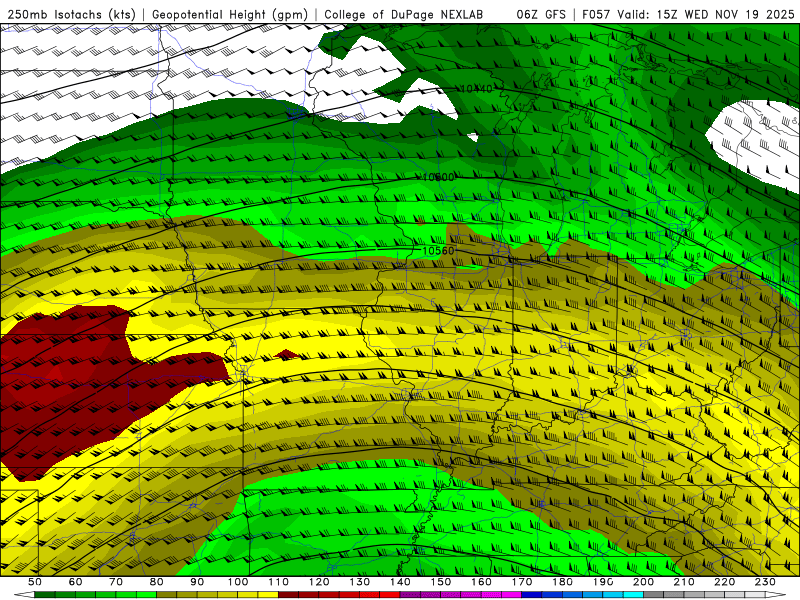The height and width of the screenshot is (600, 800).
Task: Click the 10440 height contour label
Action: point(476,89)
